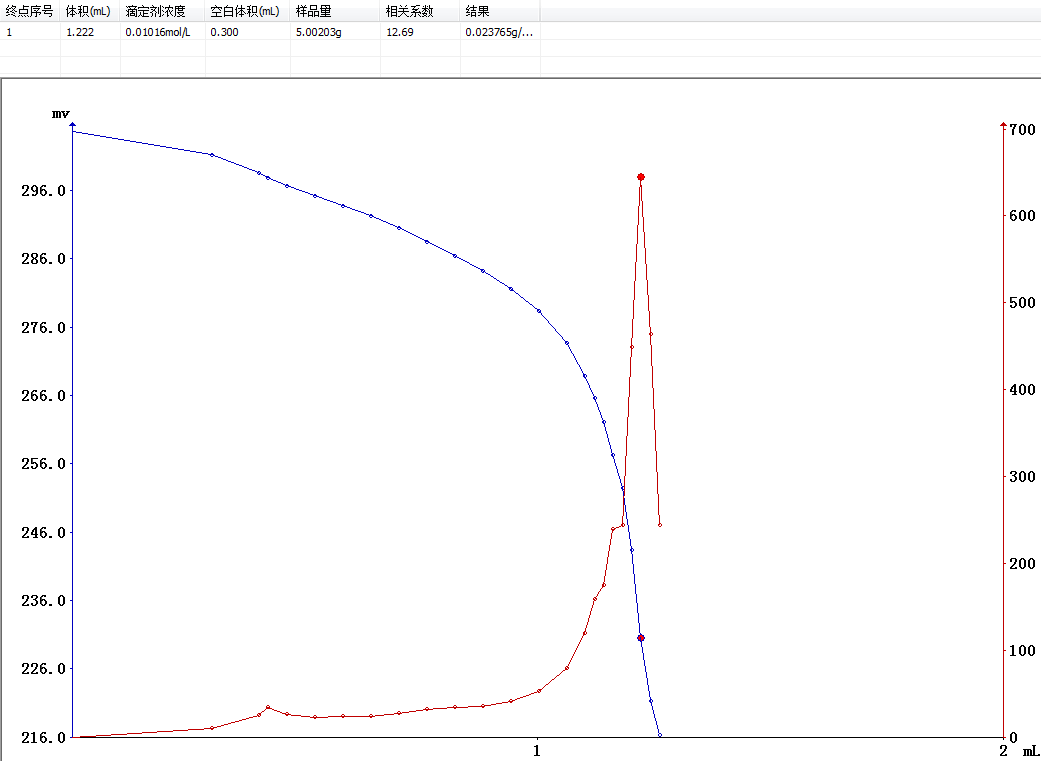Click the mv label on left axis
This screenshot has height=761, width=1041.
click(x=60, y=115)
